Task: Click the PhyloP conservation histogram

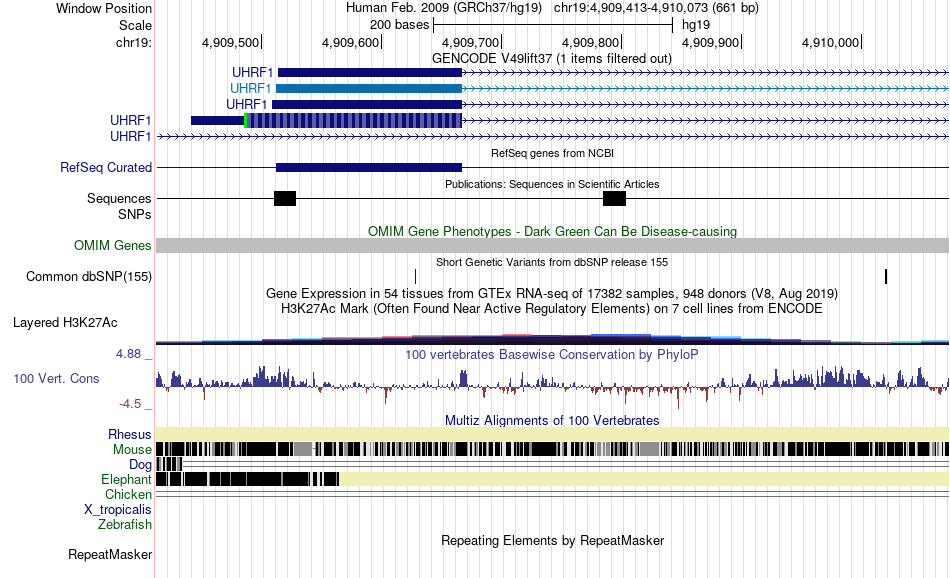Action: click(552, 385)
